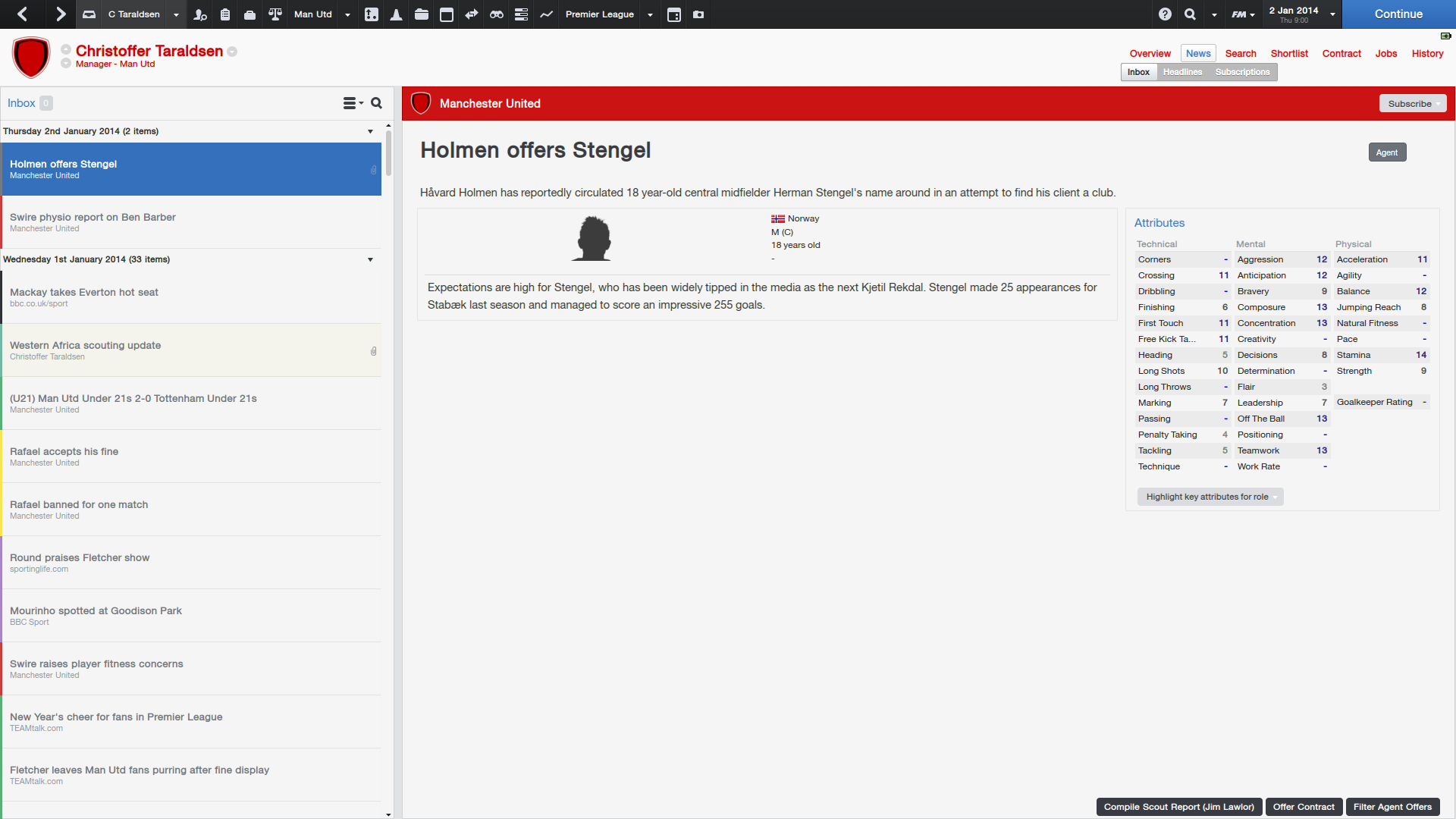Switch to the Headlines tab
Viewport: 1456px width, 819px height.
(1182, 72)
